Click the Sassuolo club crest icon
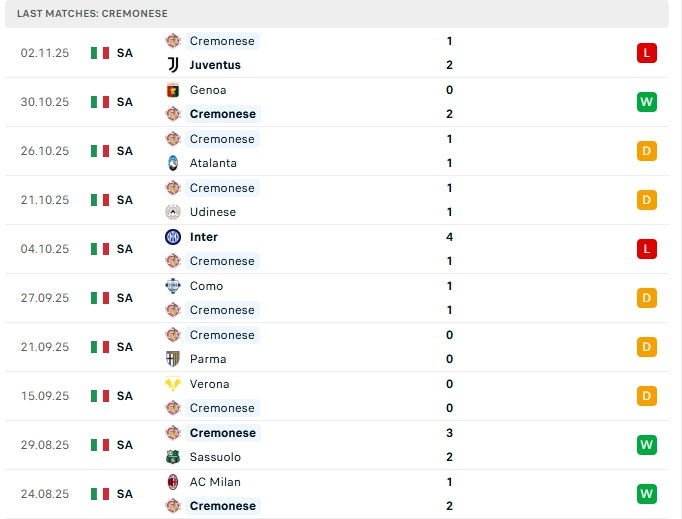Image resolution: width=682 pixels, height=519 pixels. pos(173,457)
